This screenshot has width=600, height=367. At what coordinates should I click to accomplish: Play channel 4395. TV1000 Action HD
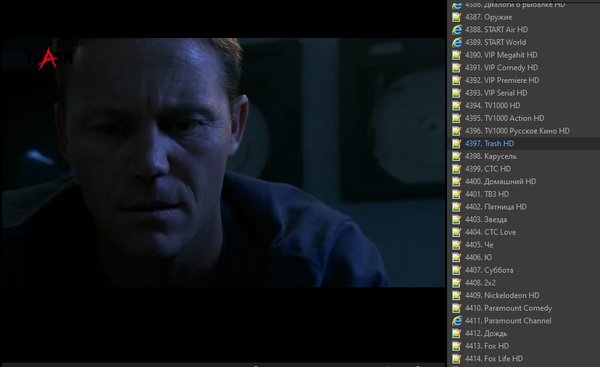(x=504, y=118)
